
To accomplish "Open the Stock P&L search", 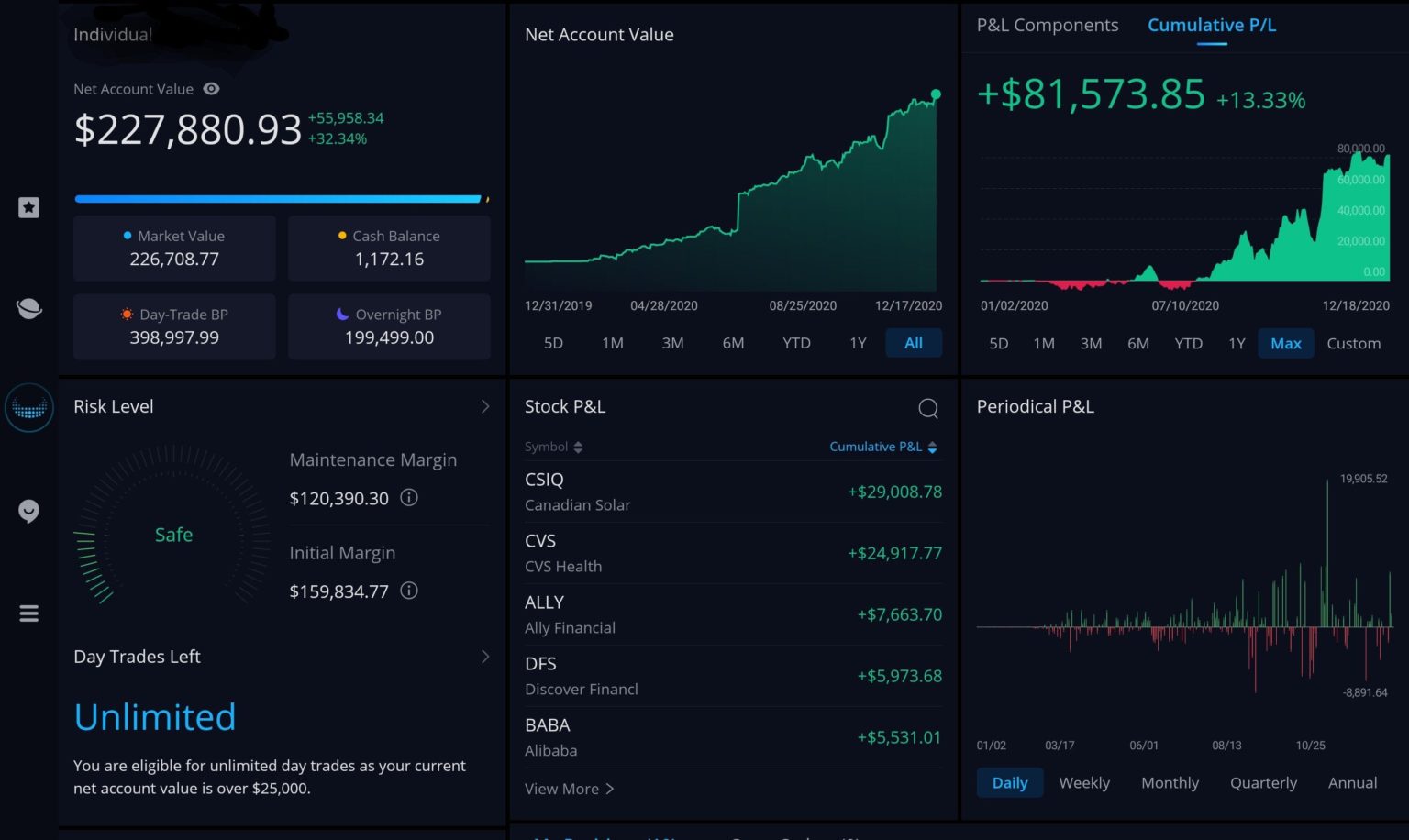I will pos(928,408).
